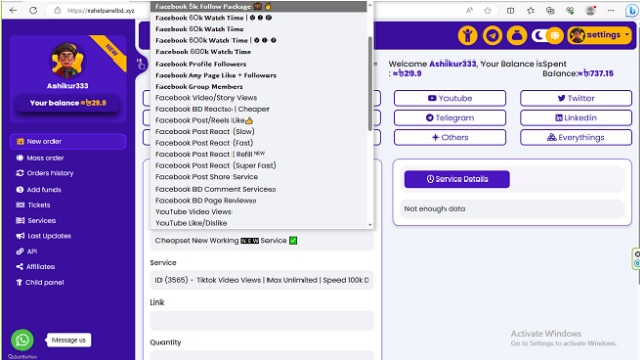640x360 pixels.
Task: Toggle the dark/light mode switch
Action: tap(547, 36)
